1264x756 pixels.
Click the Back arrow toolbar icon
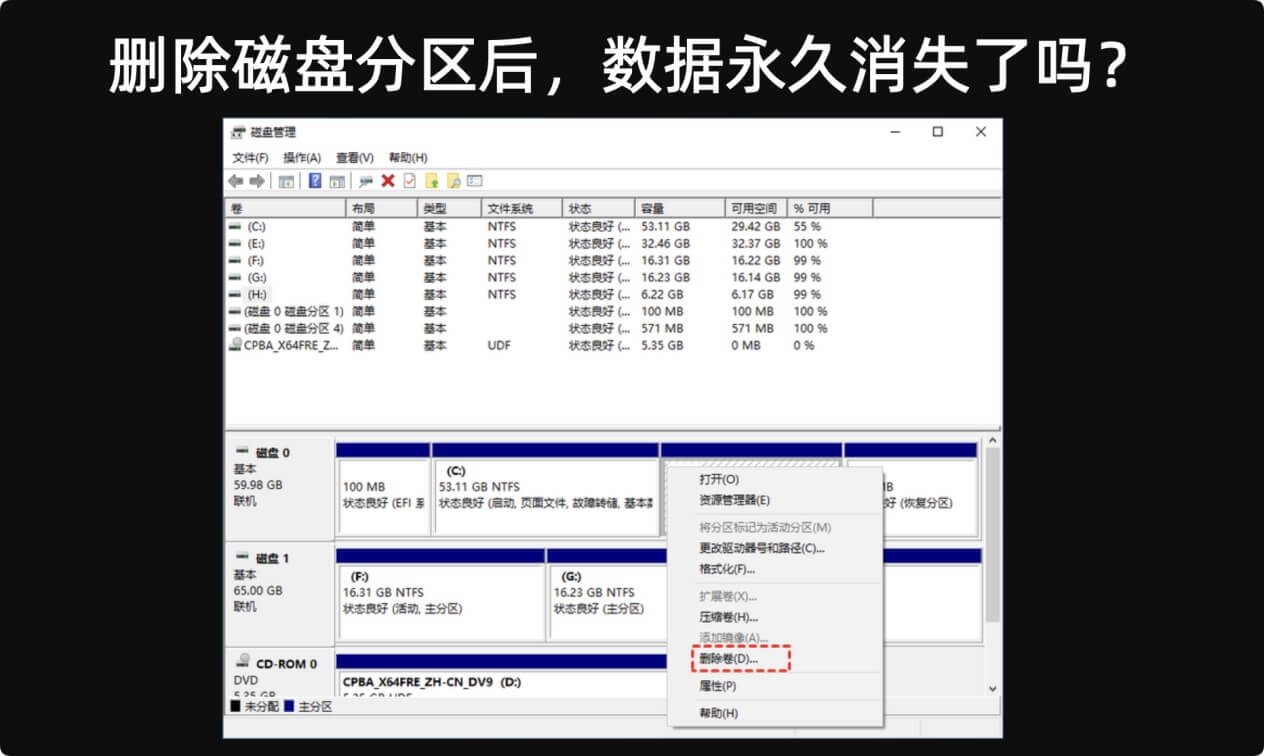236,181
